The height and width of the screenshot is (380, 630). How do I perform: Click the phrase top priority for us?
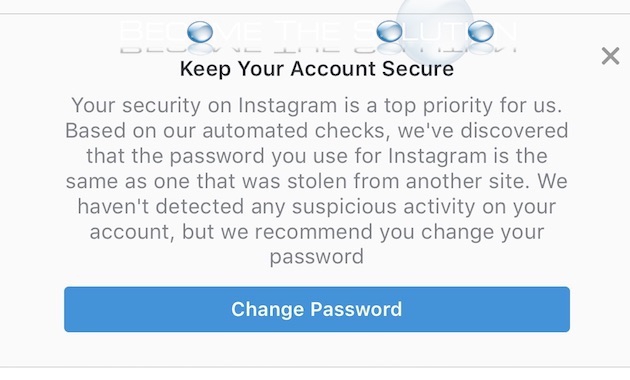472,106
